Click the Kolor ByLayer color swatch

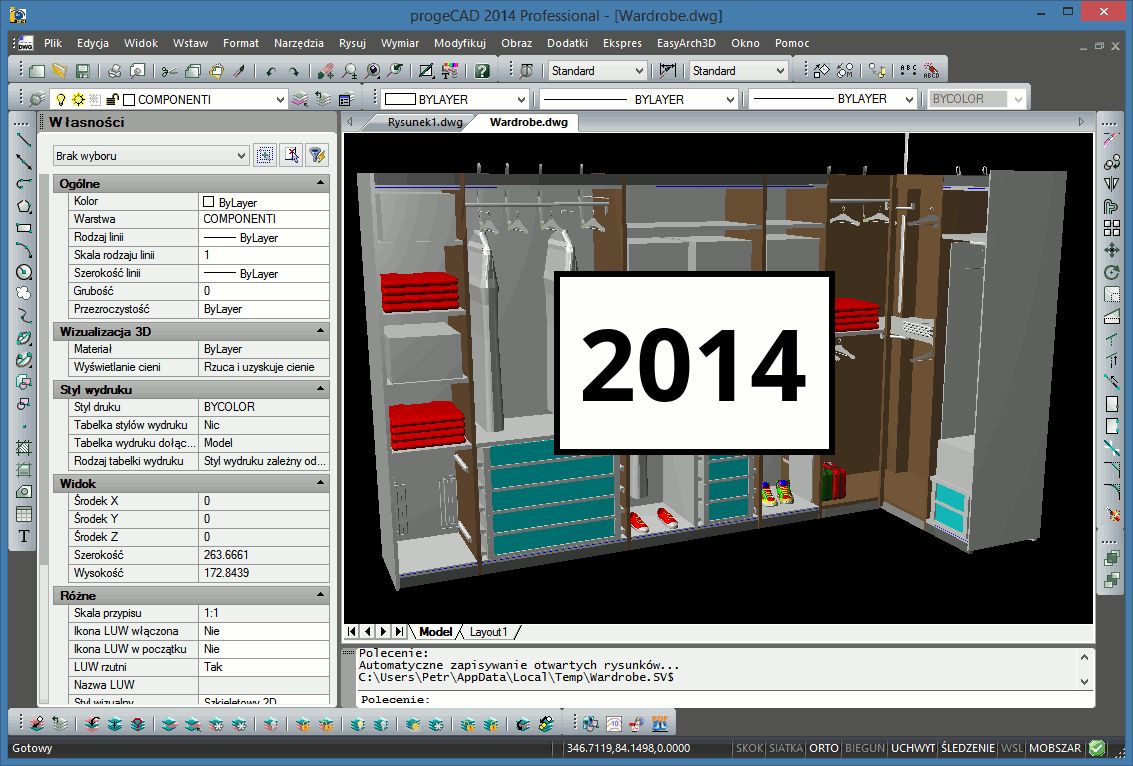209,202
